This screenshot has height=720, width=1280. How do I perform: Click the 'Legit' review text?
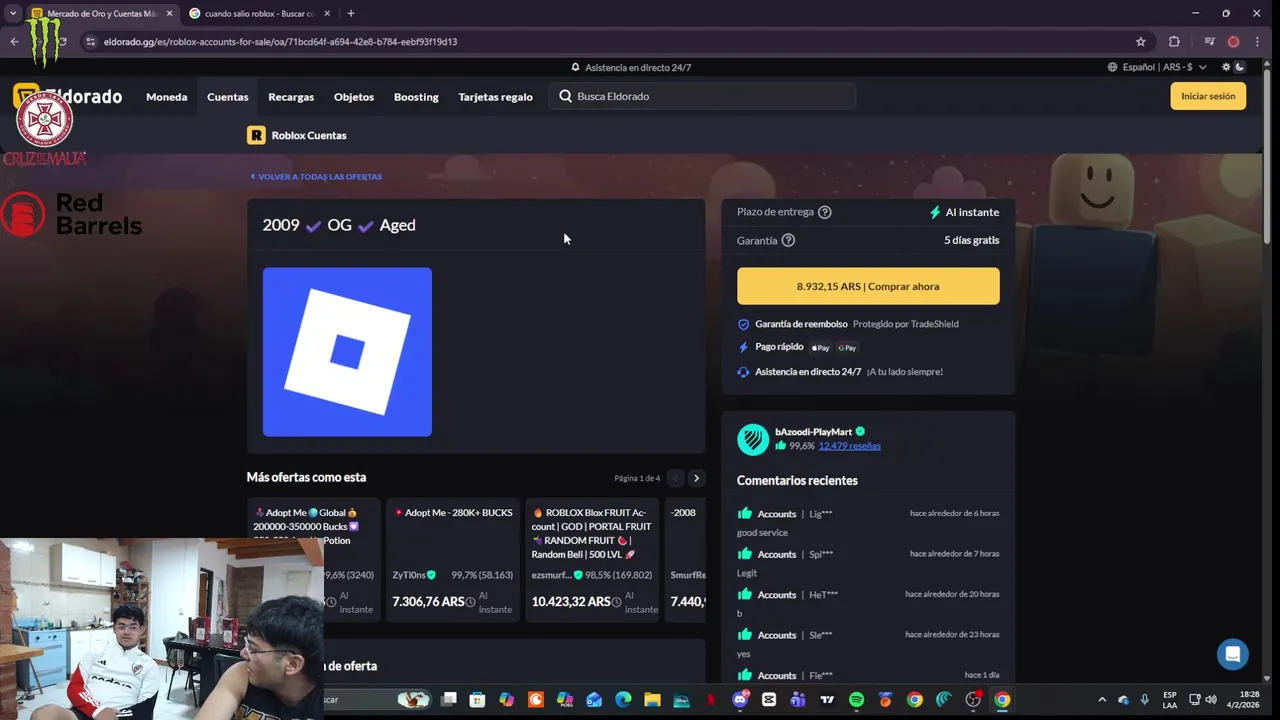[747, 573]
